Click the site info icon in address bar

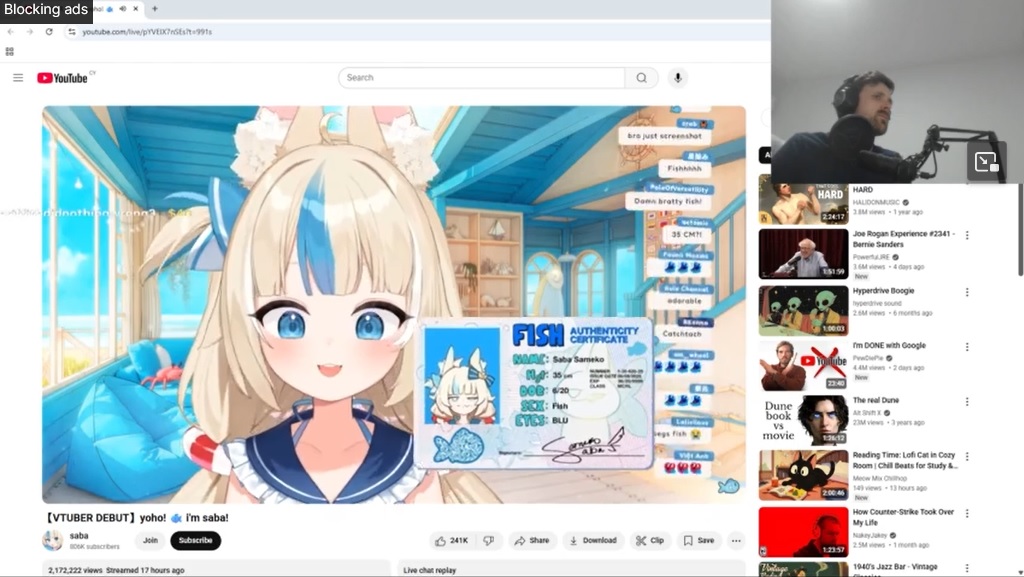pos(72,31)
